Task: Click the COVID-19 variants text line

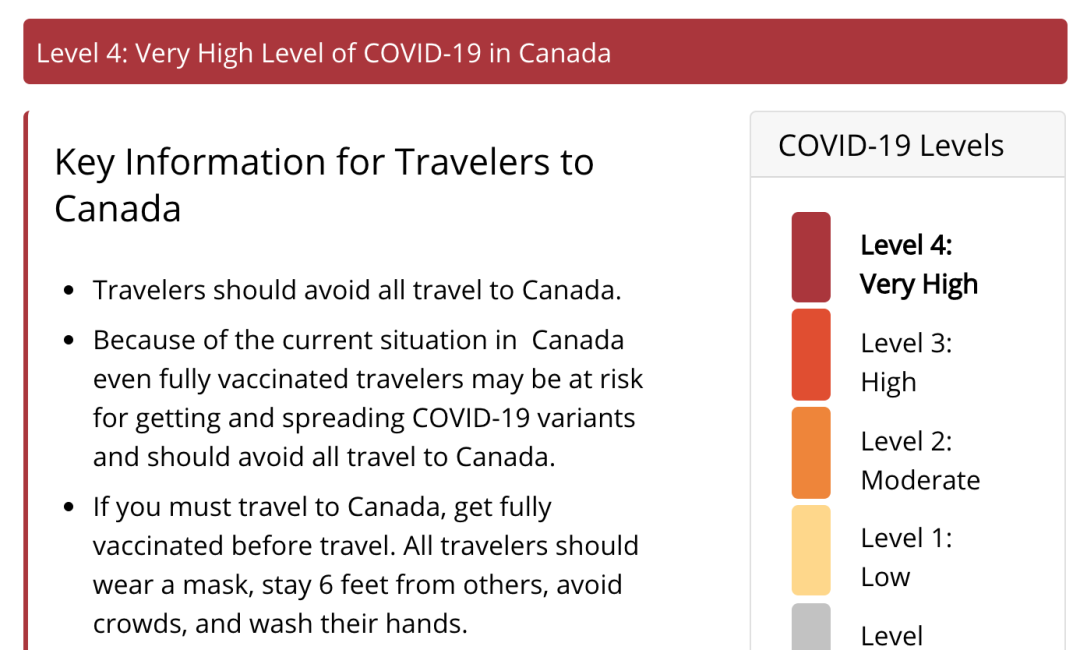Action: click(364, 418)
